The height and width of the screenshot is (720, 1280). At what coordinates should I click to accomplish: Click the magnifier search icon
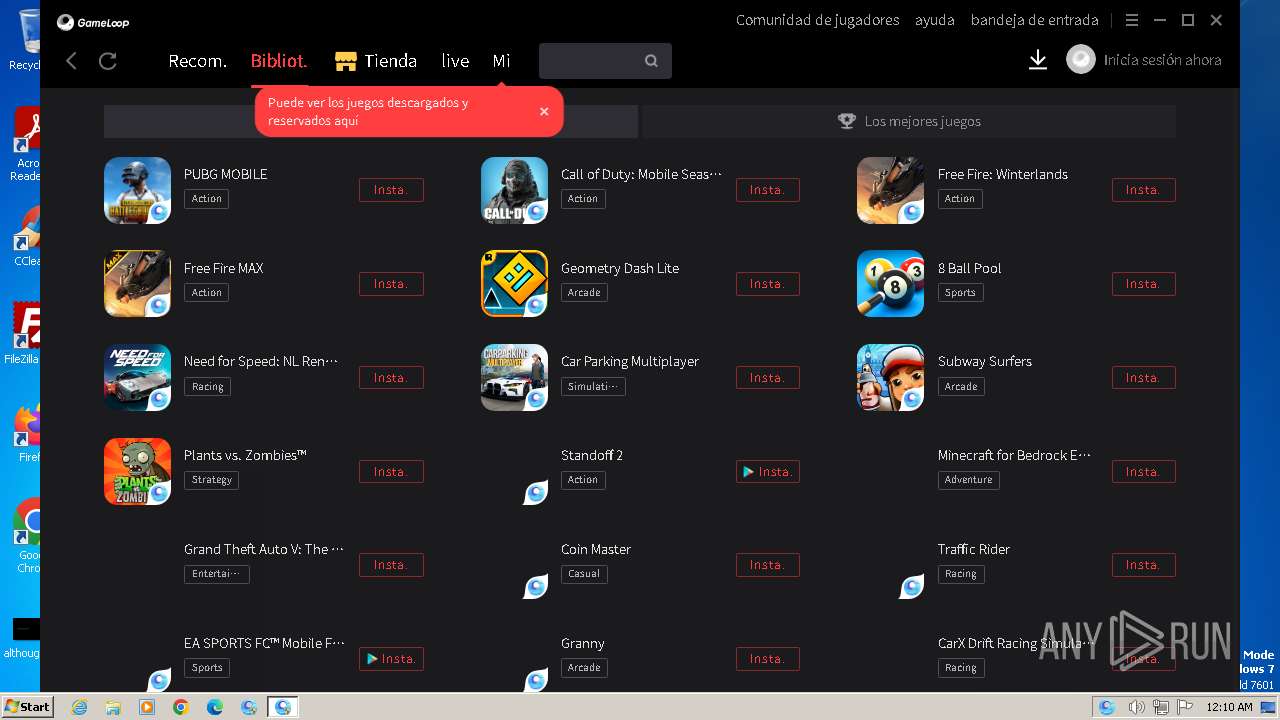[x=651, y=61]
